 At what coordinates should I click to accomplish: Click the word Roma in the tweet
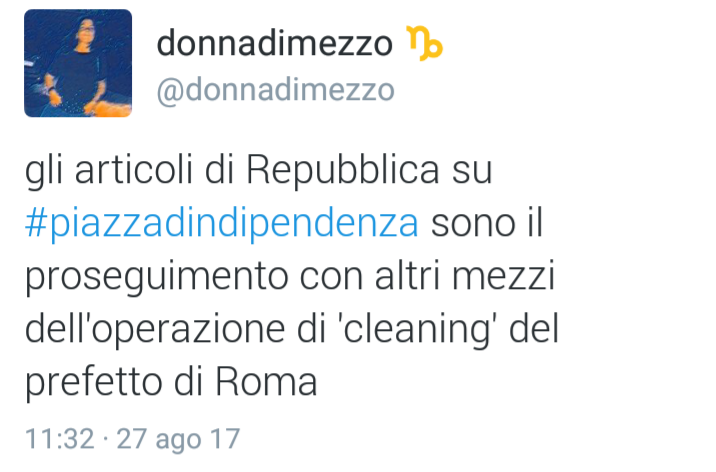point(266,381)
